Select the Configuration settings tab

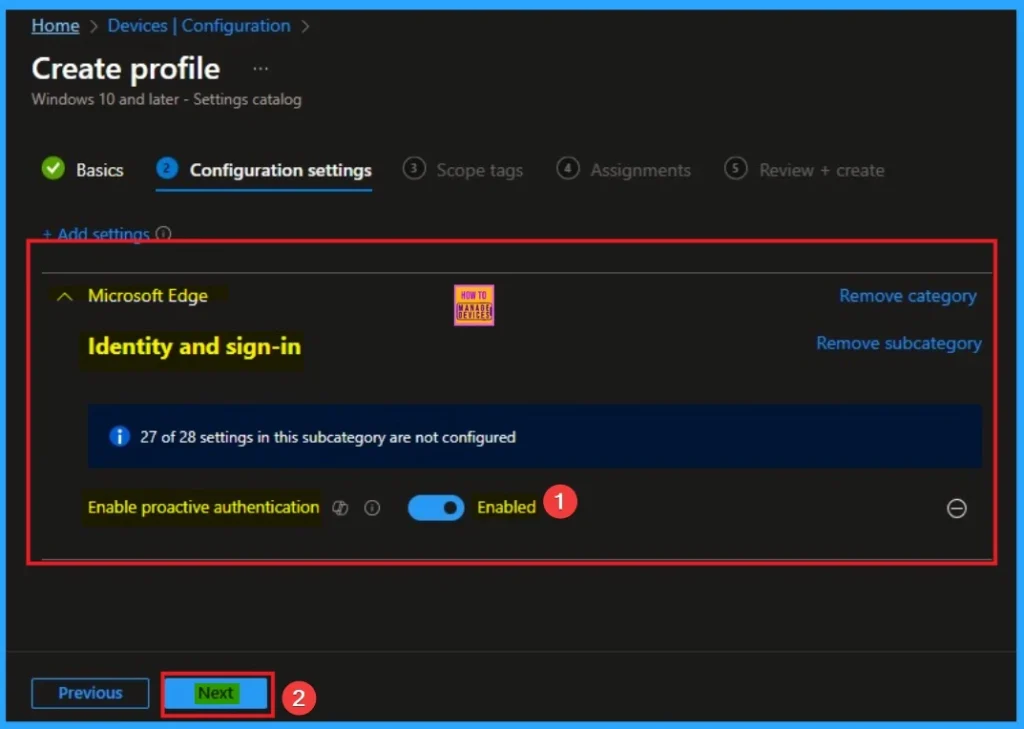click(x=264, y=170)
